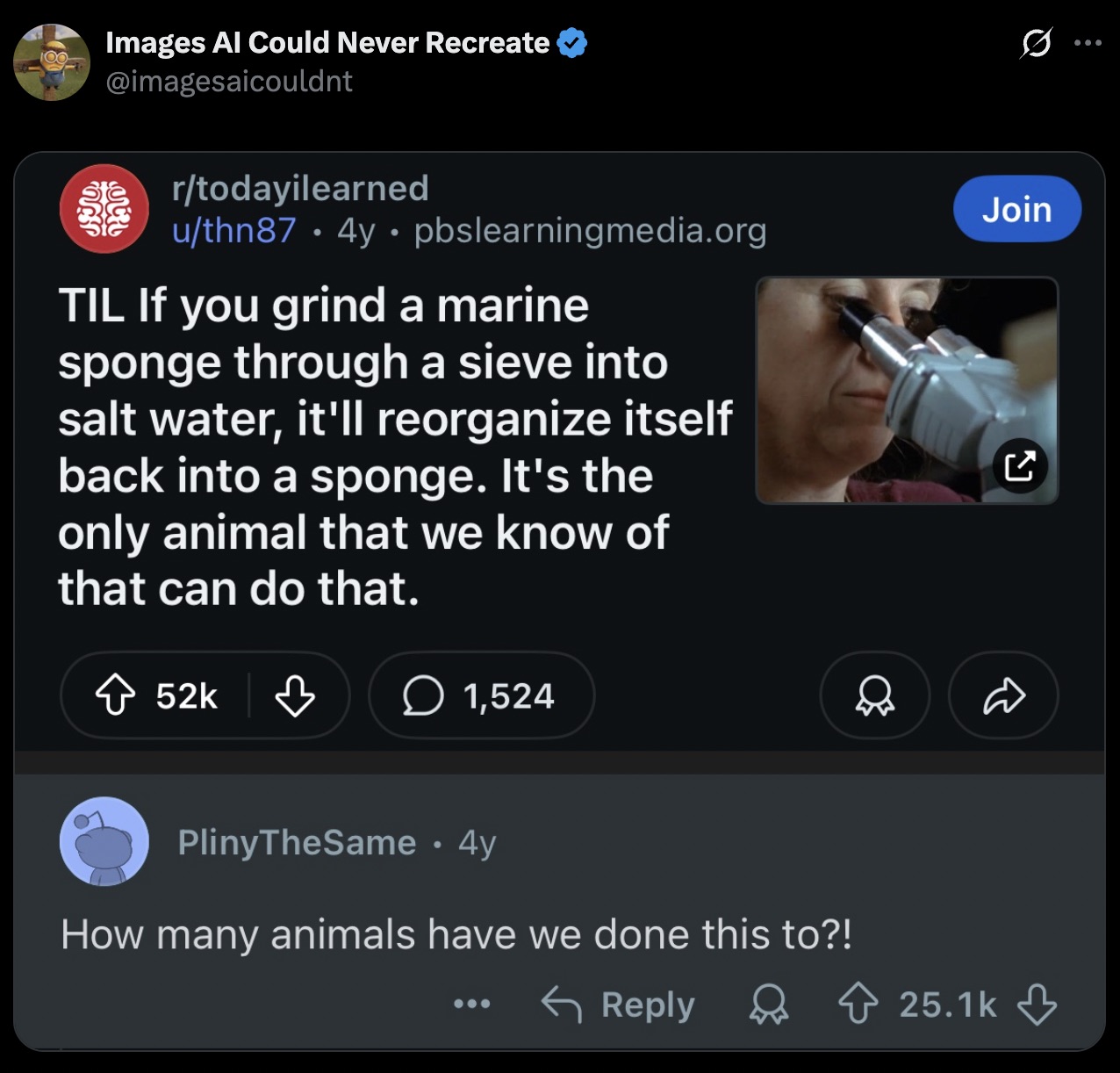
Task: Open the r/todayilearned subreddit link
Action: [300, 188]
